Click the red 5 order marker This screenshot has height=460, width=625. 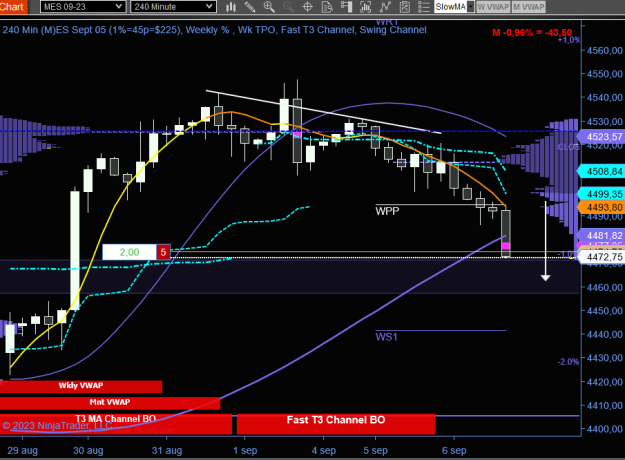pos(163,252)
